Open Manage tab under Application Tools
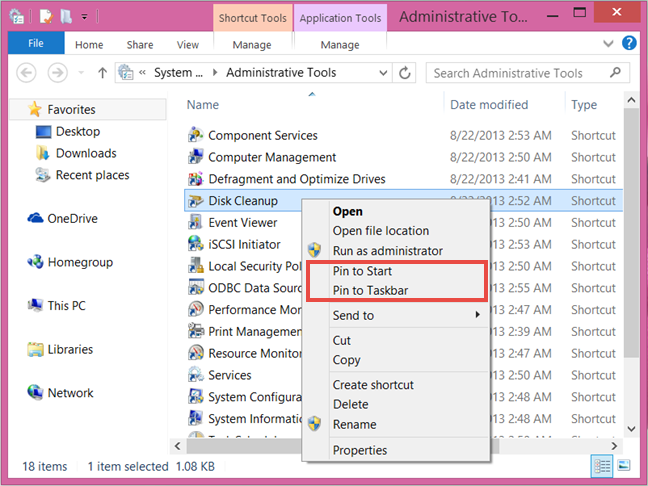 (340, 45)
